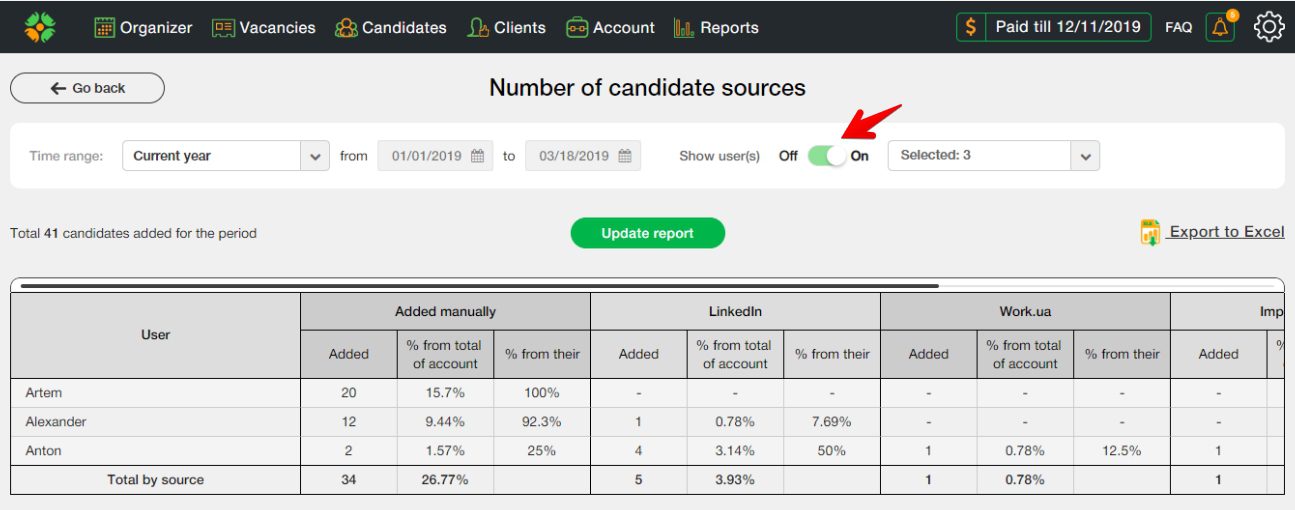Open the Selected: 3 users dropdown
The width and height of the screenshot is (1295, 510).
click(x=1085, y=156)
